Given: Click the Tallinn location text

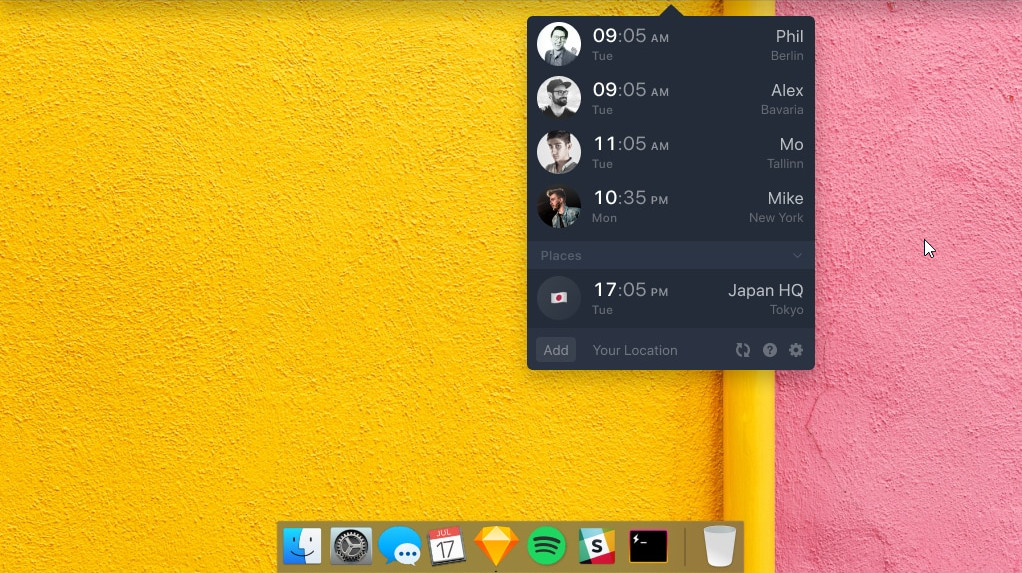Looking at the screenshot, I should pos(785,164).
